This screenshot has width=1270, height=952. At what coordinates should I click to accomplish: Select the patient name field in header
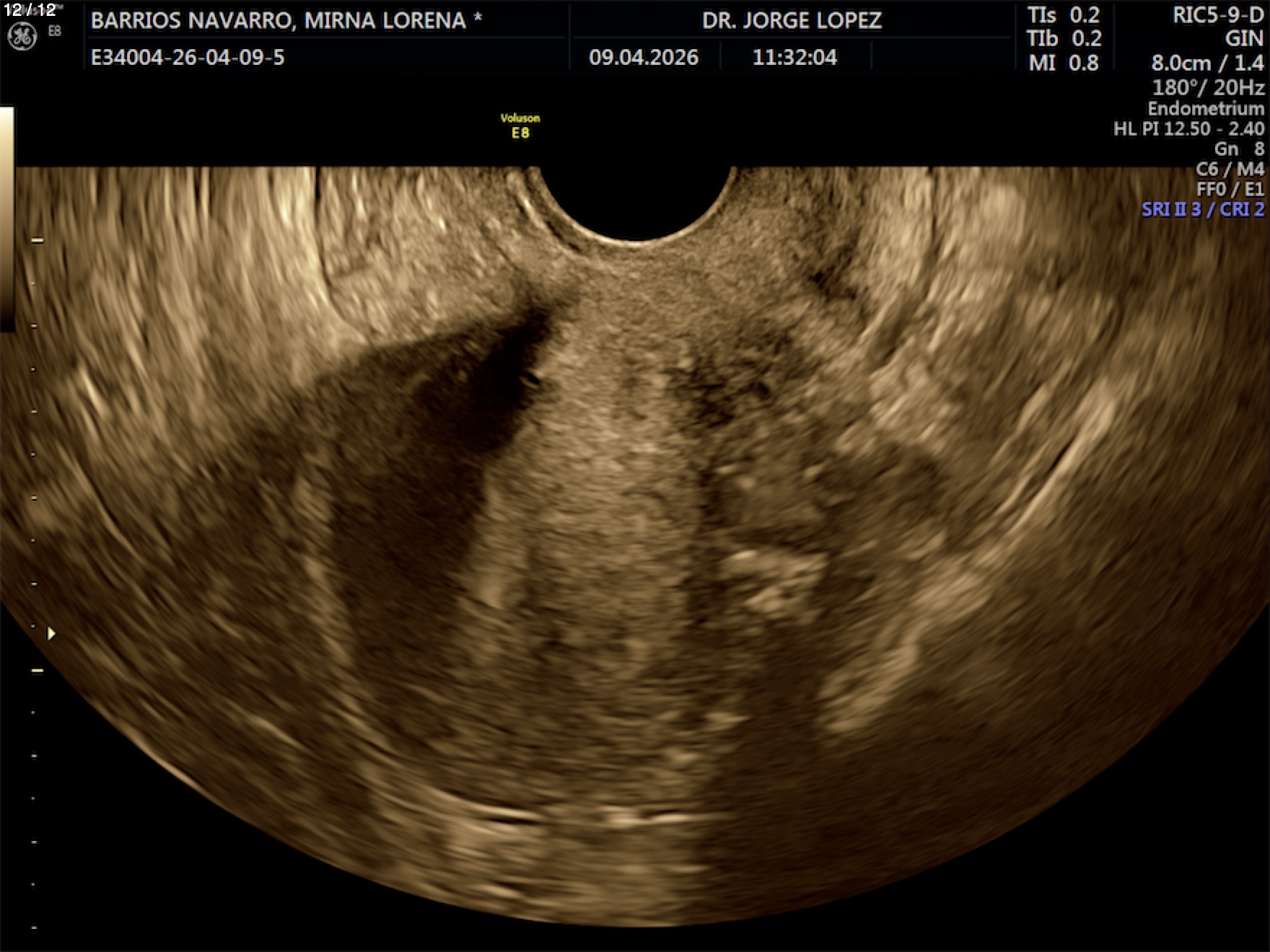286,20
